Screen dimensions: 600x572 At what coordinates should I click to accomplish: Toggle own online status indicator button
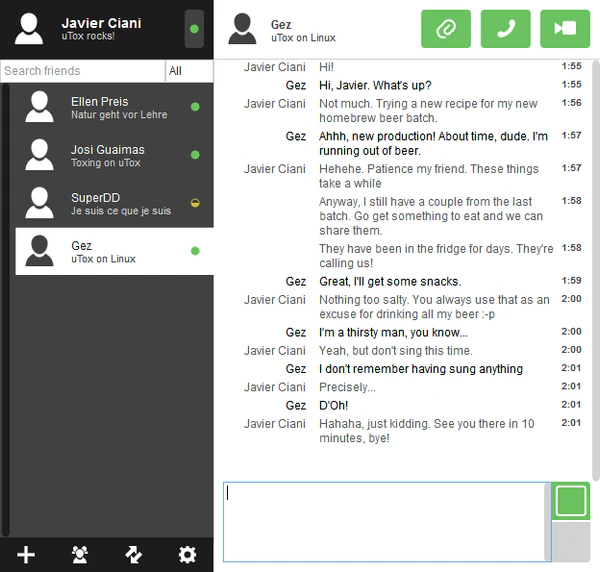tap(194, 29)
